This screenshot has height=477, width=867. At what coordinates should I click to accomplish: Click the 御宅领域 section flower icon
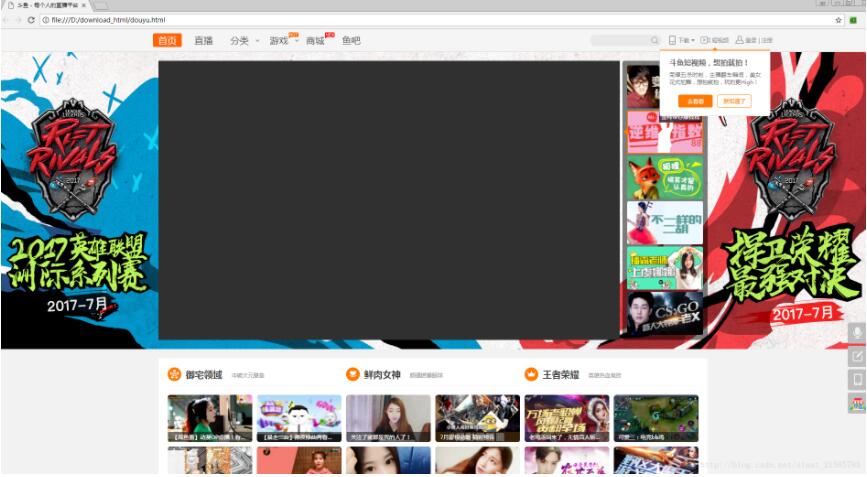pyautogui.click(x=174, y=374)
